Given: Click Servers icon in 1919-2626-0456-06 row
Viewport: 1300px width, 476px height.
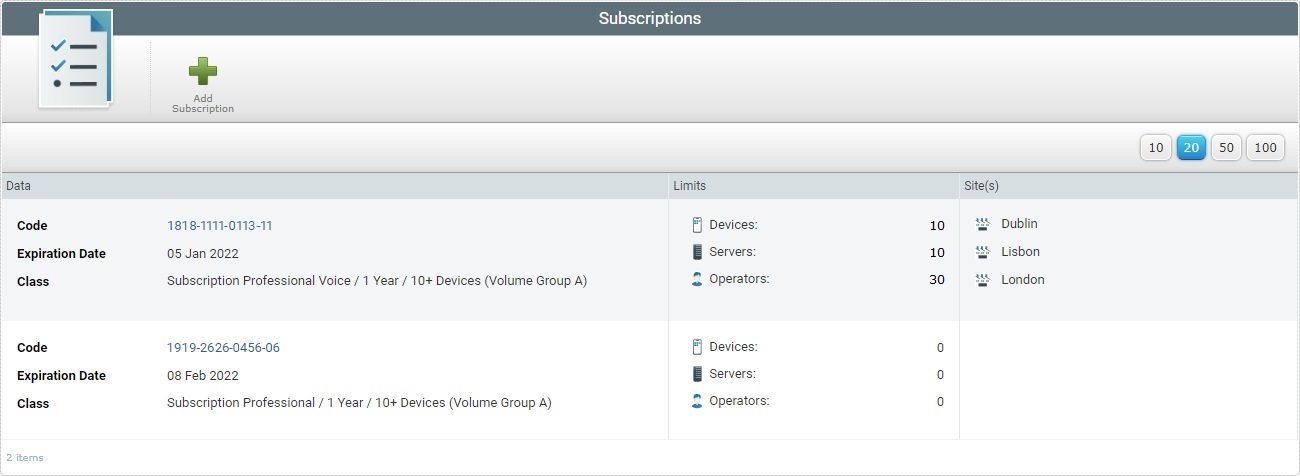Looking at the screenshot, I should point(697,374).
